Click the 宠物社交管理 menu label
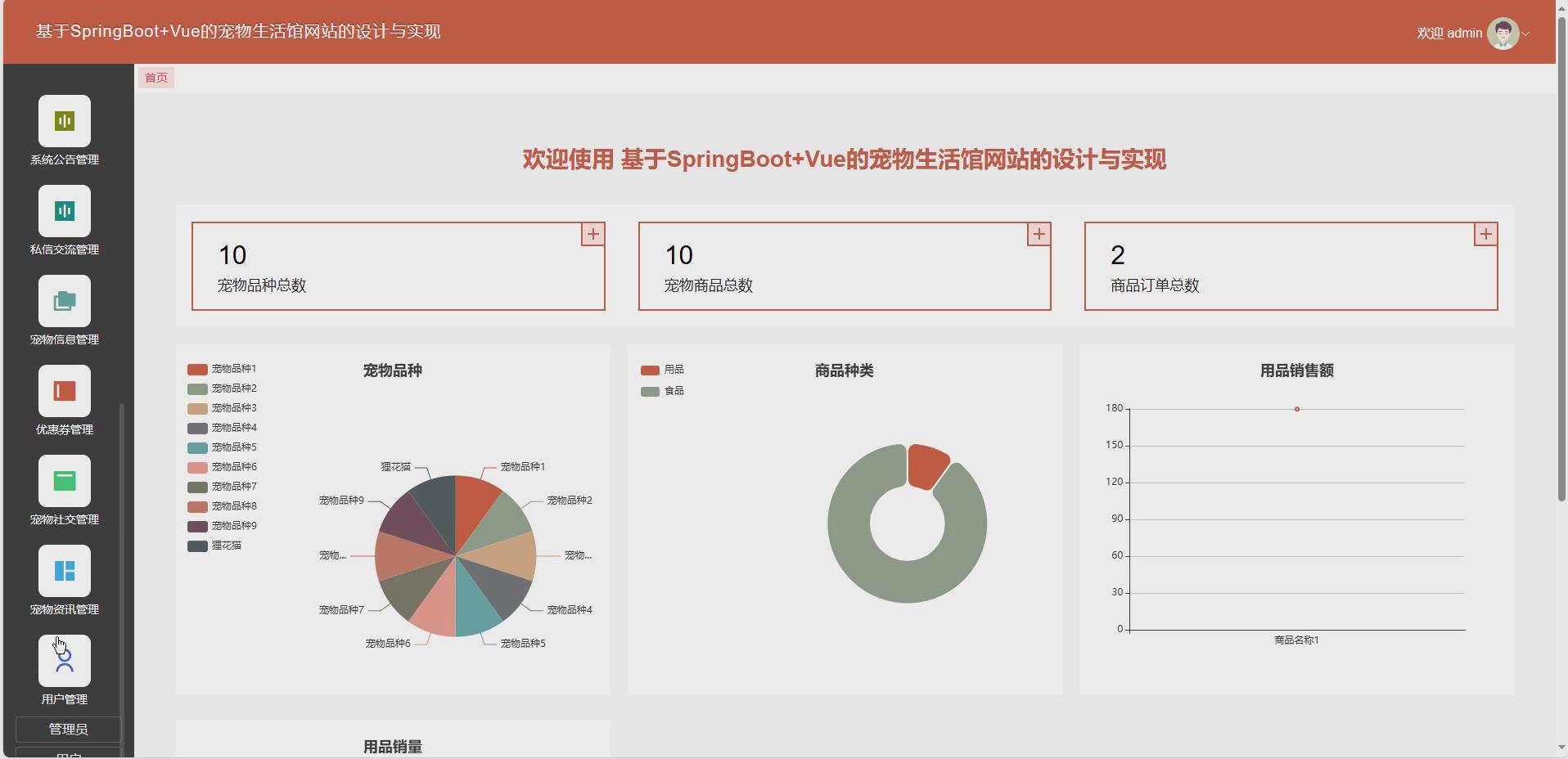1568x759 pixels. [x=65, y=519]
